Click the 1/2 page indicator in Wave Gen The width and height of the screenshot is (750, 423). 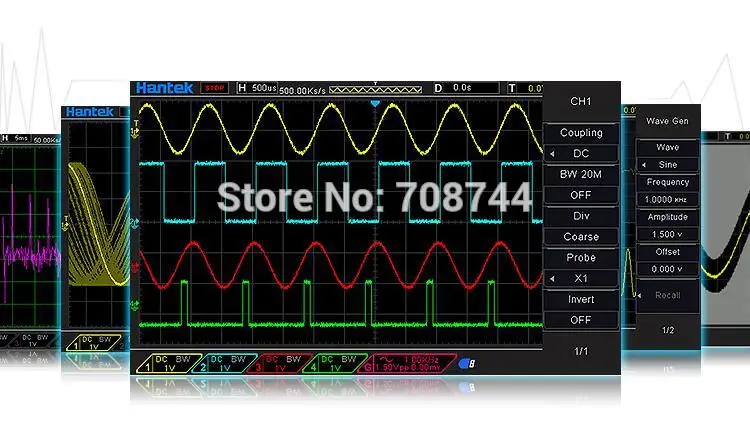668,330
